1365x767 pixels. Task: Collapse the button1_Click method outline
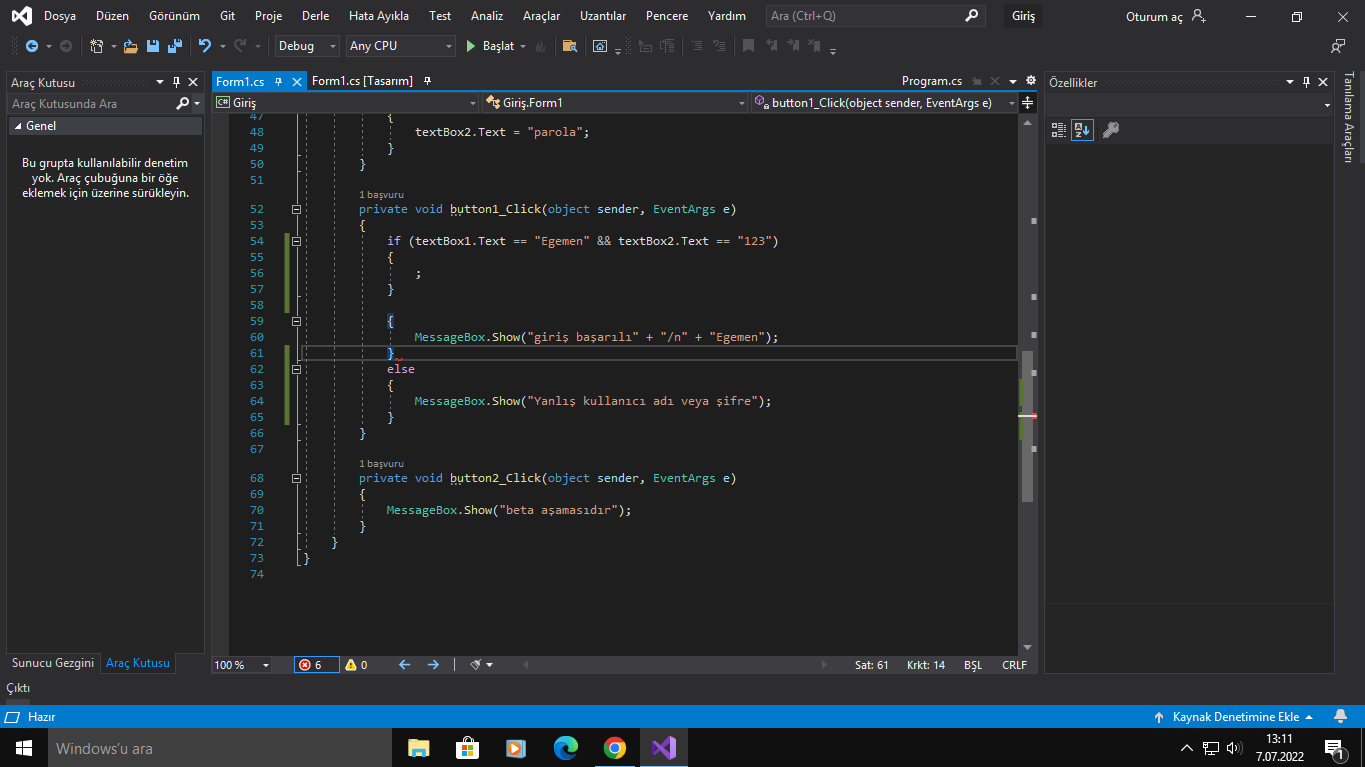pos(295,209)
